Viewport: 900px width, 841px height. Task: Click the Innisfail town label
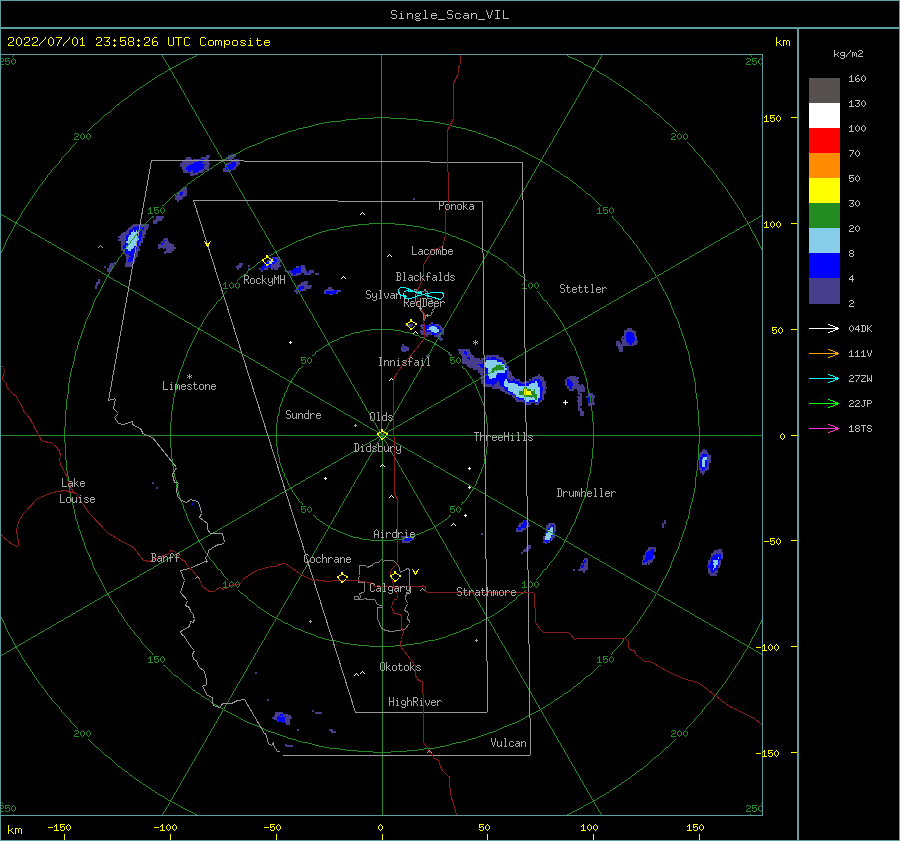point(404,362)
